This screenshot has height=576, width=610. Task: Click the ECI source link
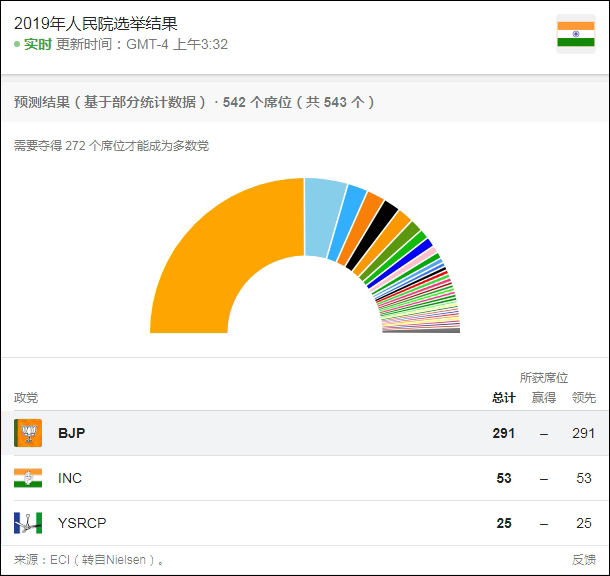(x=54, y=560)
